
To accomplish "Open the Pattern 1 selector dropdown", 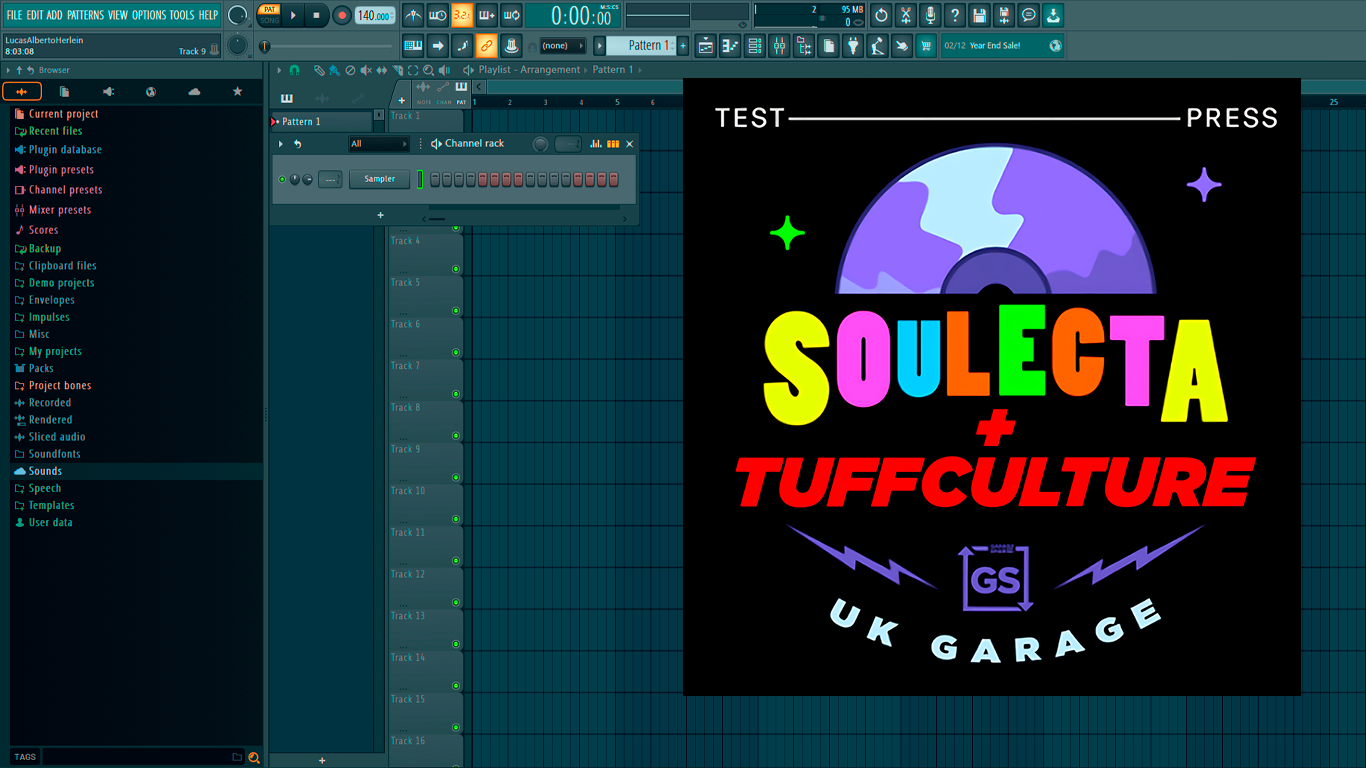I will click(642, 45).
